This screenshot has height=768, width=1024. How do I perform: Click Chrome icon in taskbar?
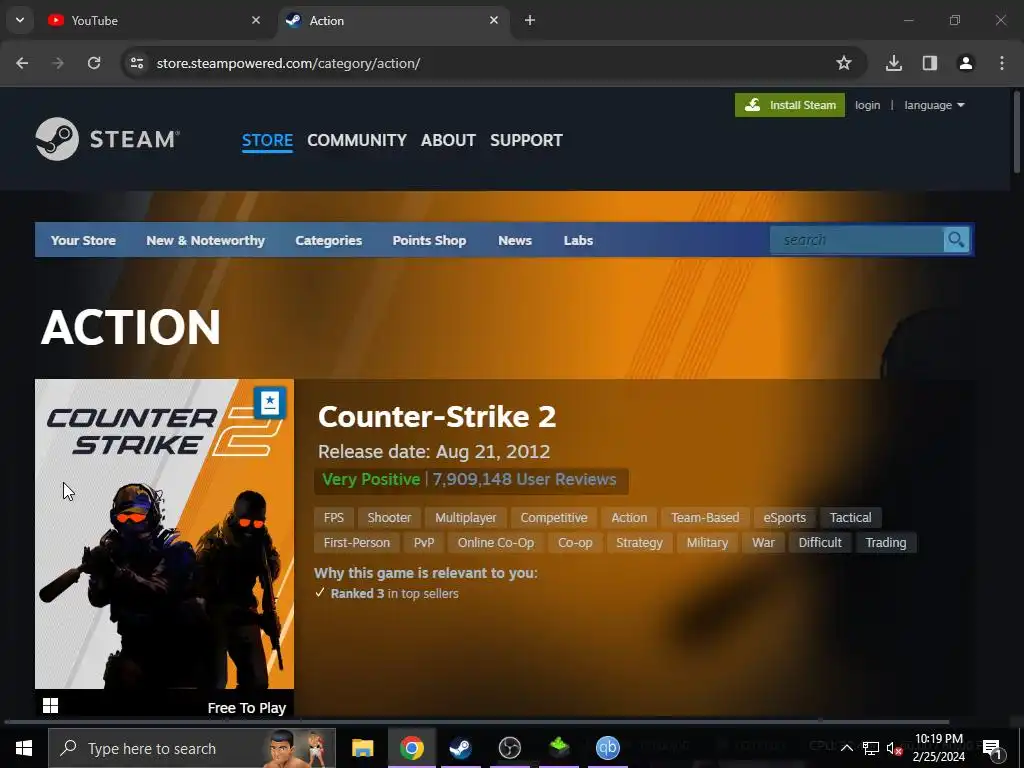(x=411, y=748)
